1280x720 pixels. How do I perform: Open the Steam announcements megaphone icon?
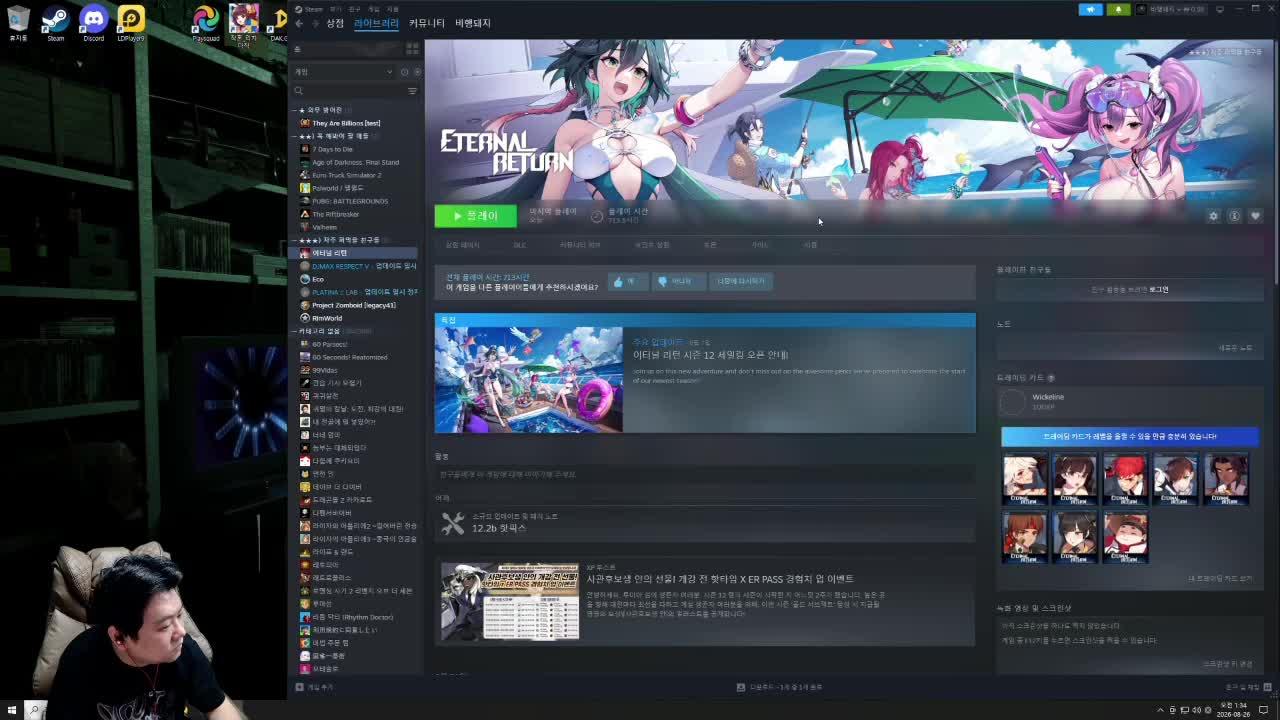point(1090,9)
